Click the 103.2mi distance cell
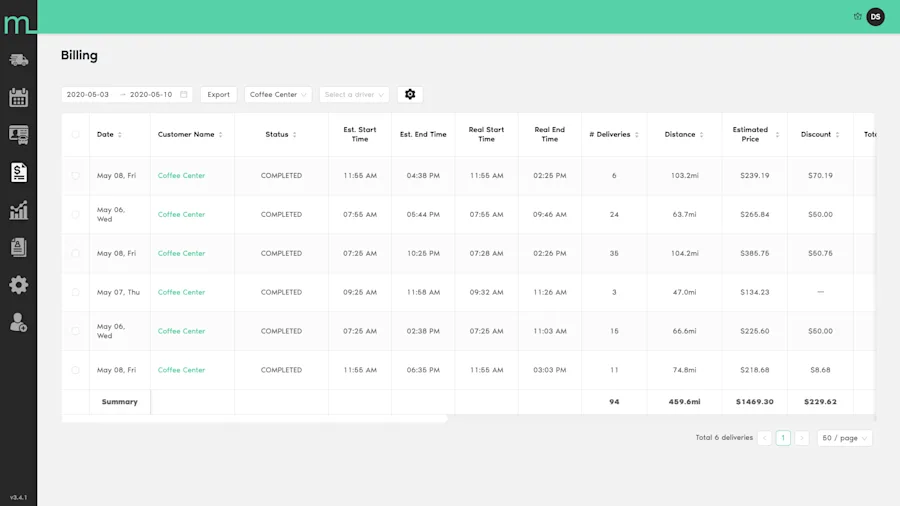The image size is (900, 506). tap(684, 176)
